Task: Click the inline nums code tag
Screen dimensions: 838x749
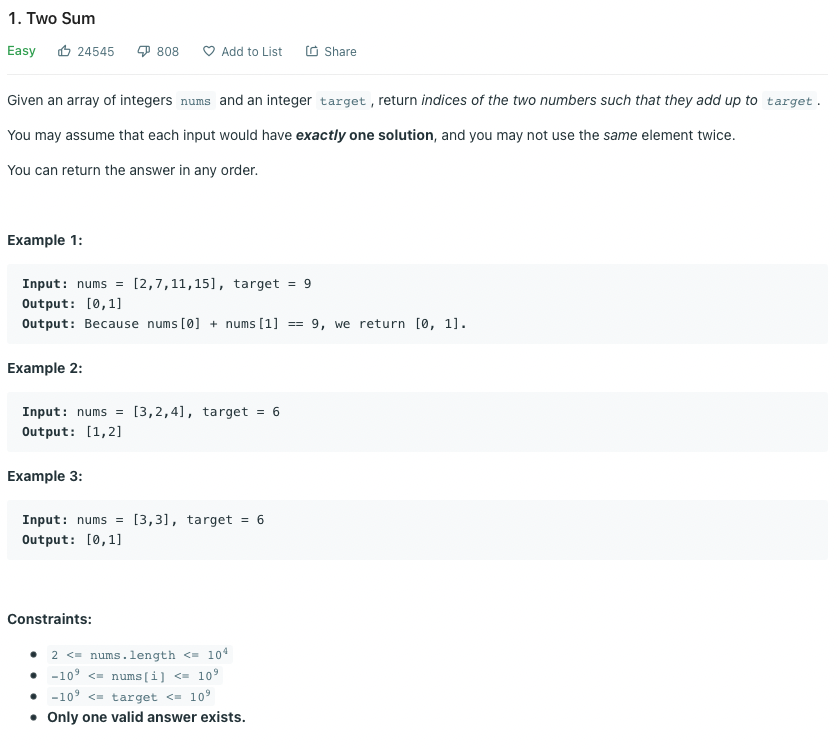Action: click(196, 101)
